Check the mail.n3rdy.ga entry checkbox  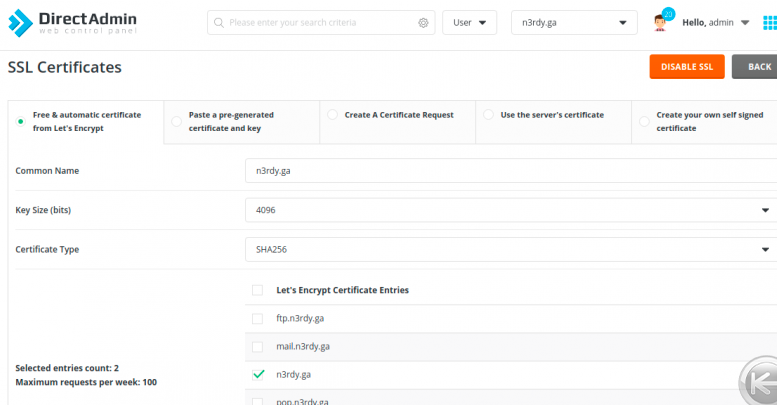click(257, 347)
